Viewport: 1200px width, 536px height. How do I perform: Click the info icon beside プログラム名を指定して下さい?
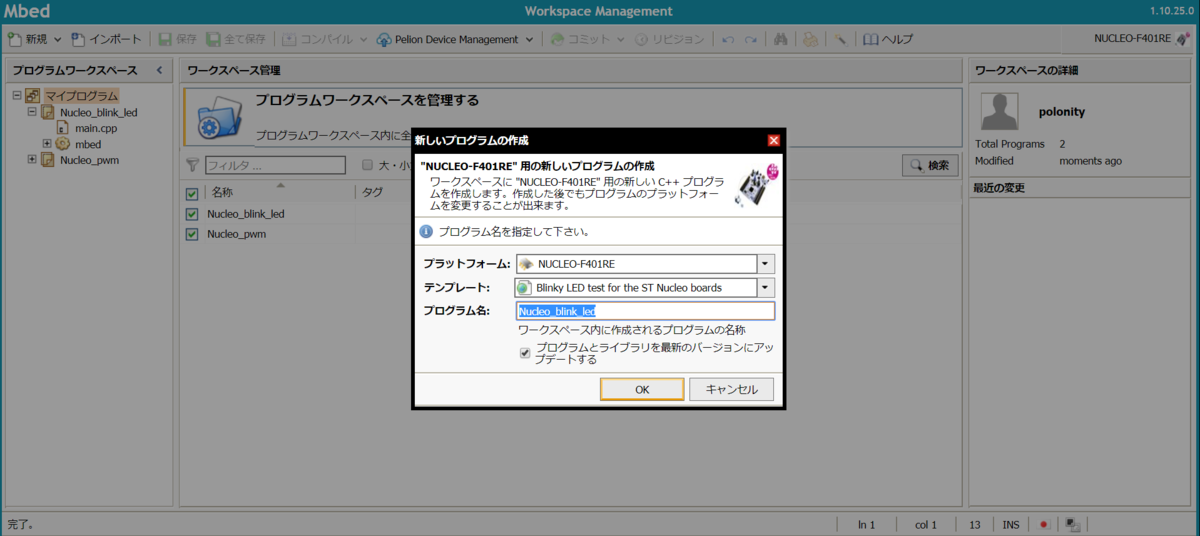pos(426,231)
